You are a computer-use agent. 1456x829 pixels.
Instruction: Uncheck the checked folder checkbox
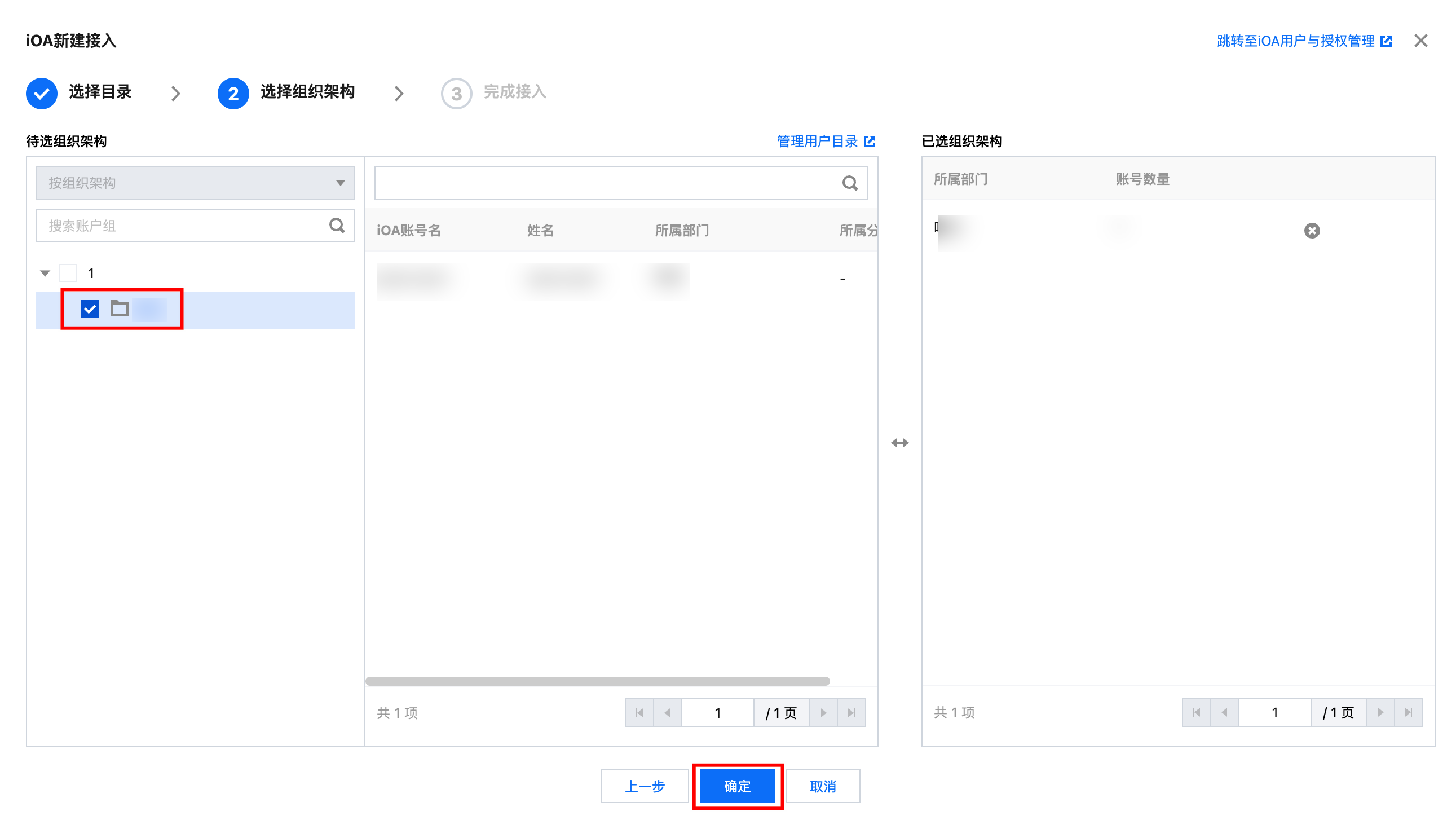(x=90, y=309)
